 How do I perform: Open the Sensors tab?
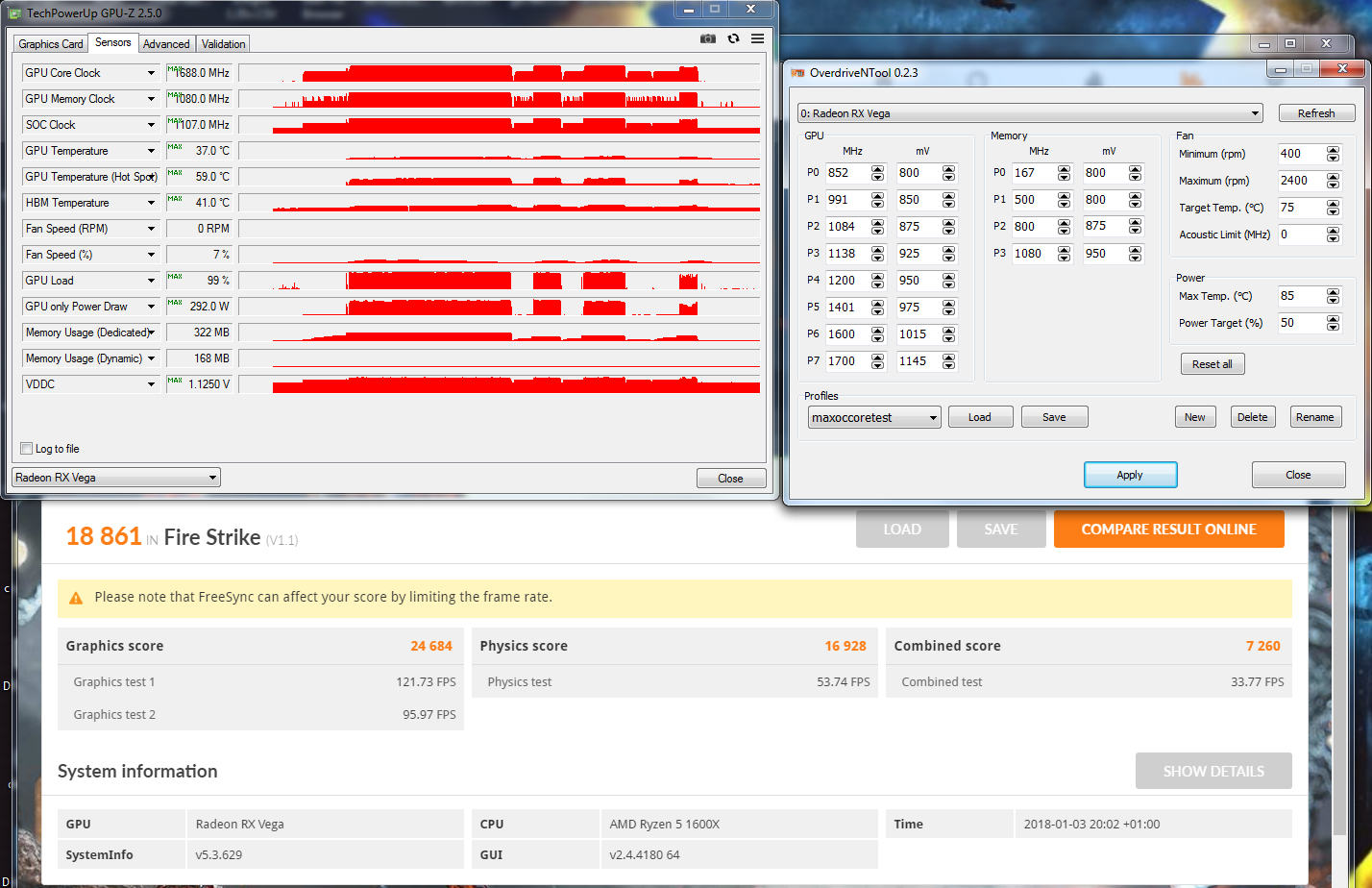pyautogui.click(x=113, y=42)
